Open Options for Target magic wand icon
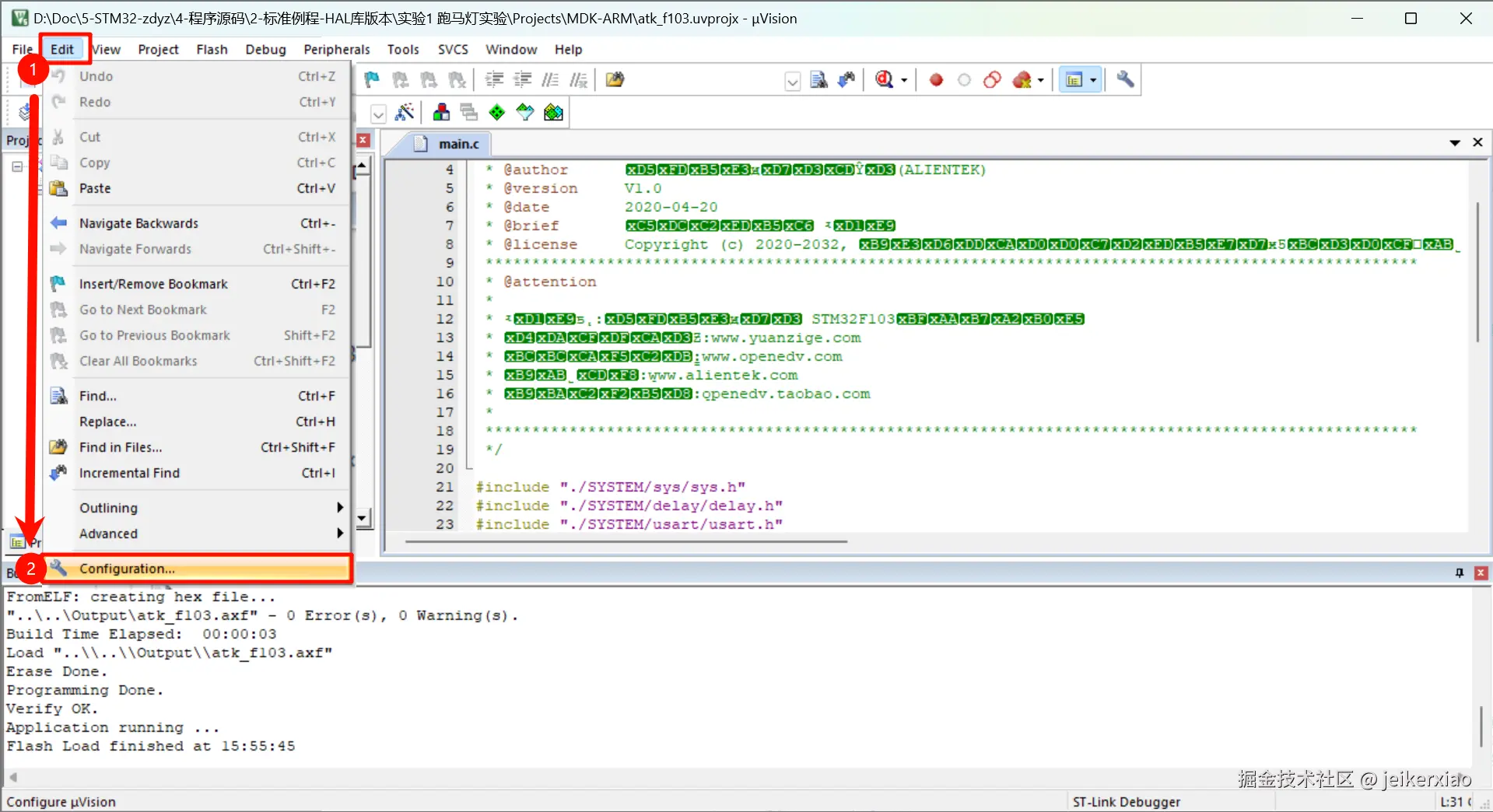Image resolution: width=1493 pixels, height=812 pixels. coord(405,113)
